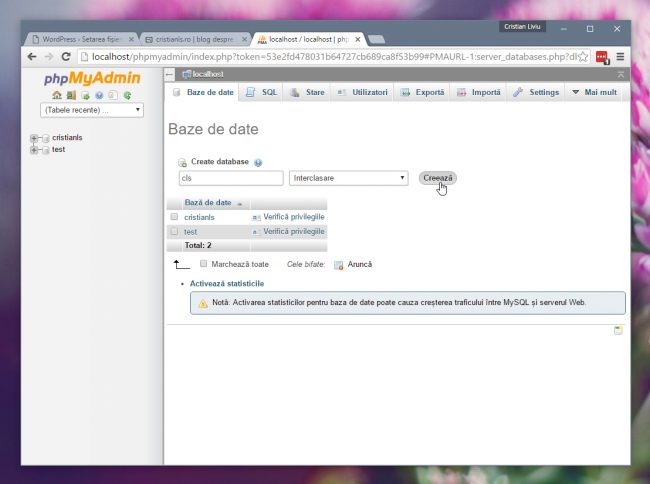The width and height of the screenshot is (650, 484).
Task: Click the phpMyAdmin Home icon
Action: (58, 95)
